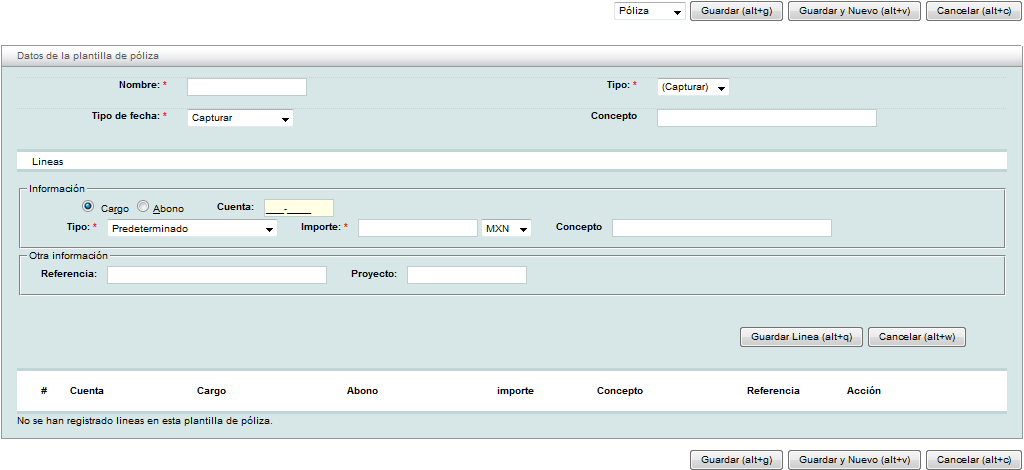
Task: Click the Cuenta account input field
Action: click(298, 208)
